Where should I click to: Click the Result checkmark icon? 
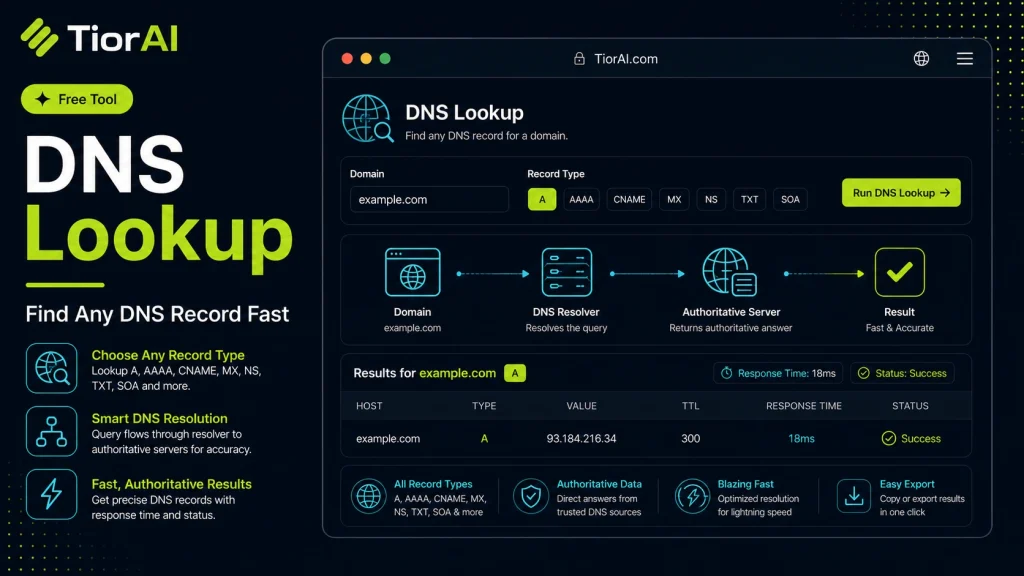899,272
